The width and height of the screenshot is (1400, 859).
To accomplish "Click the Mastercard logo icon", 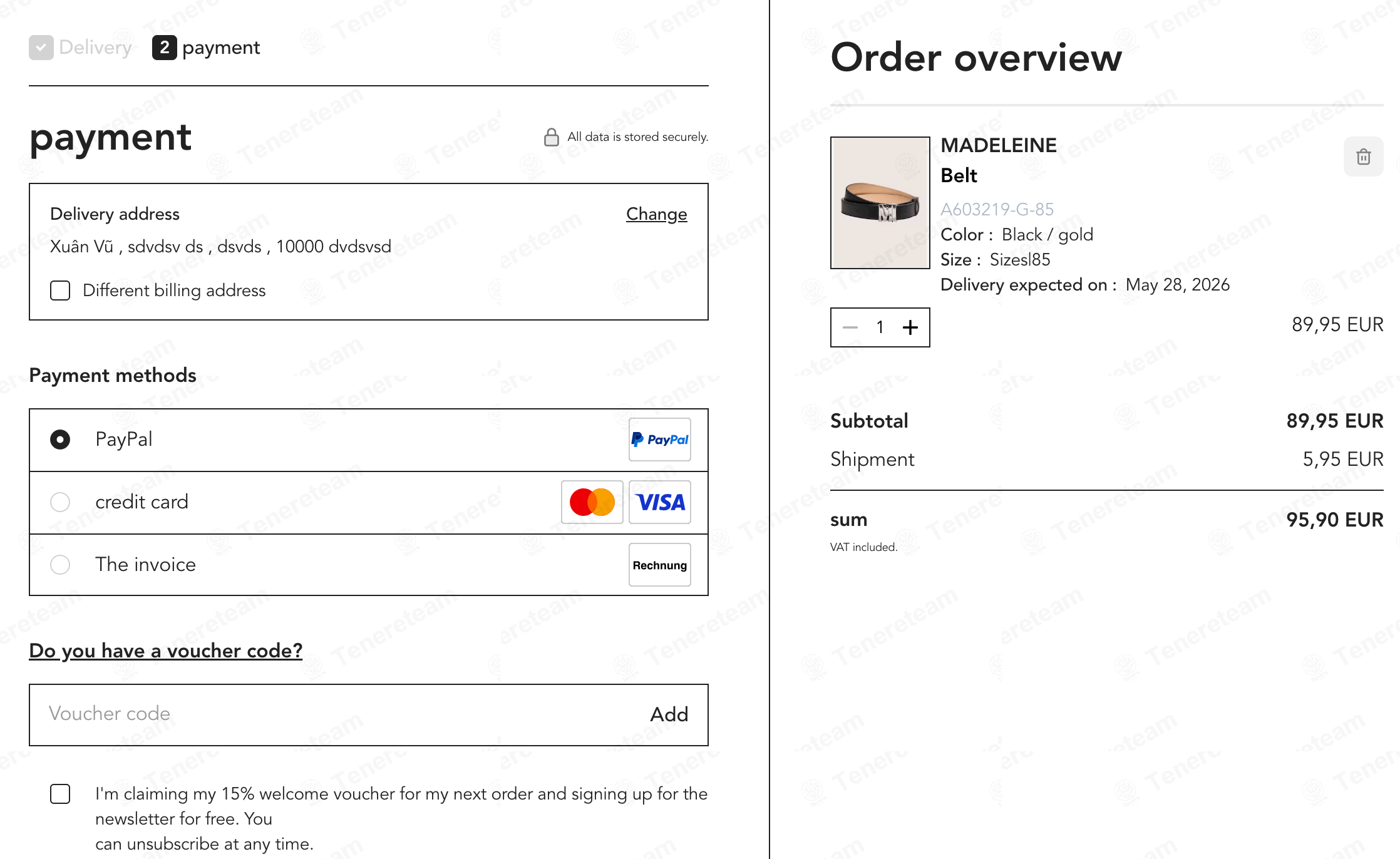I will pos(592,502).
